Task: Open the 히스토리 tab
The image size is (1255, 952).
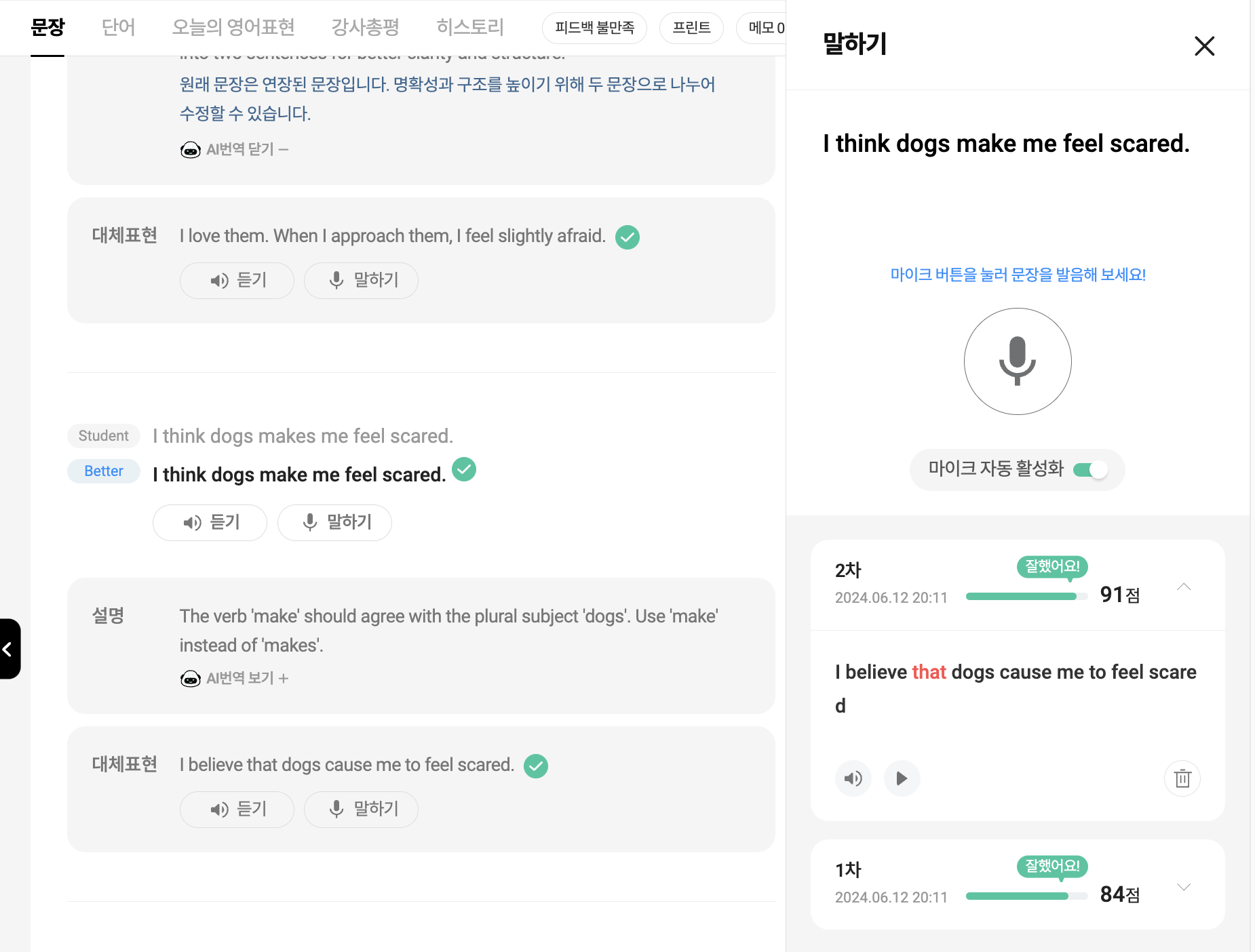Action: point(469,27)
